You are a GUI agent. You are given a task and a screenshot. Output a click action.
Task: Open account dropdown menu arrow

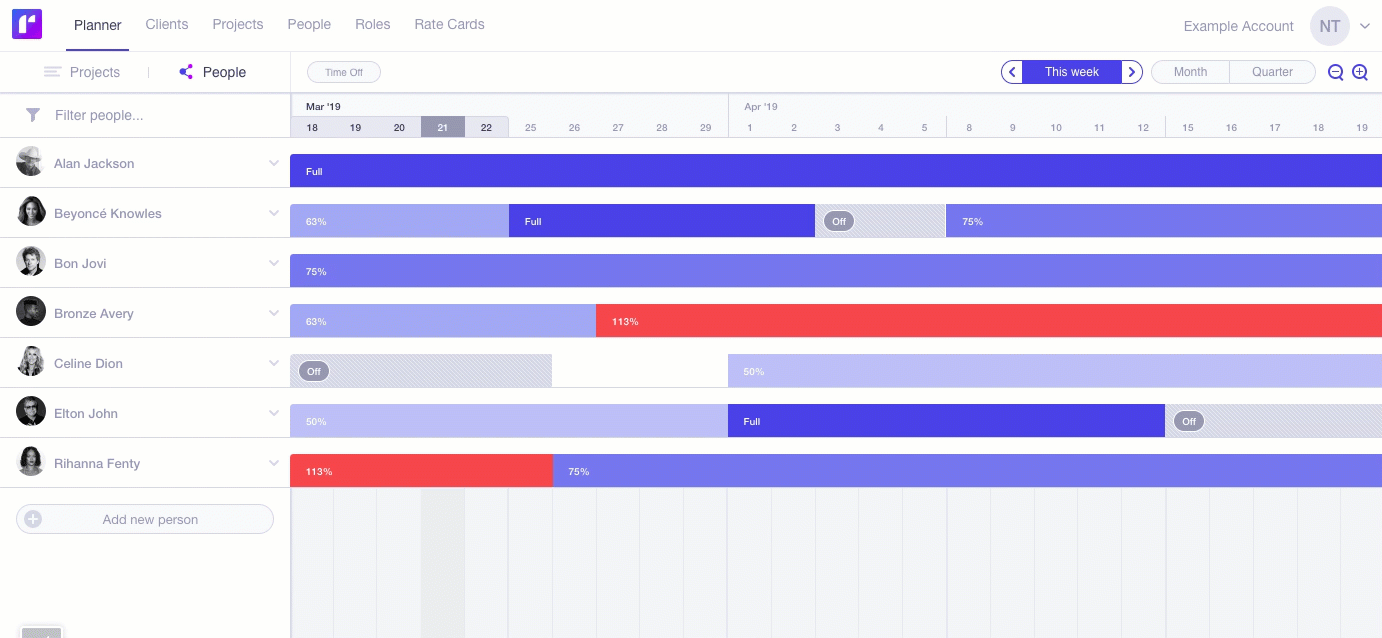click(x=1365, y=26)
